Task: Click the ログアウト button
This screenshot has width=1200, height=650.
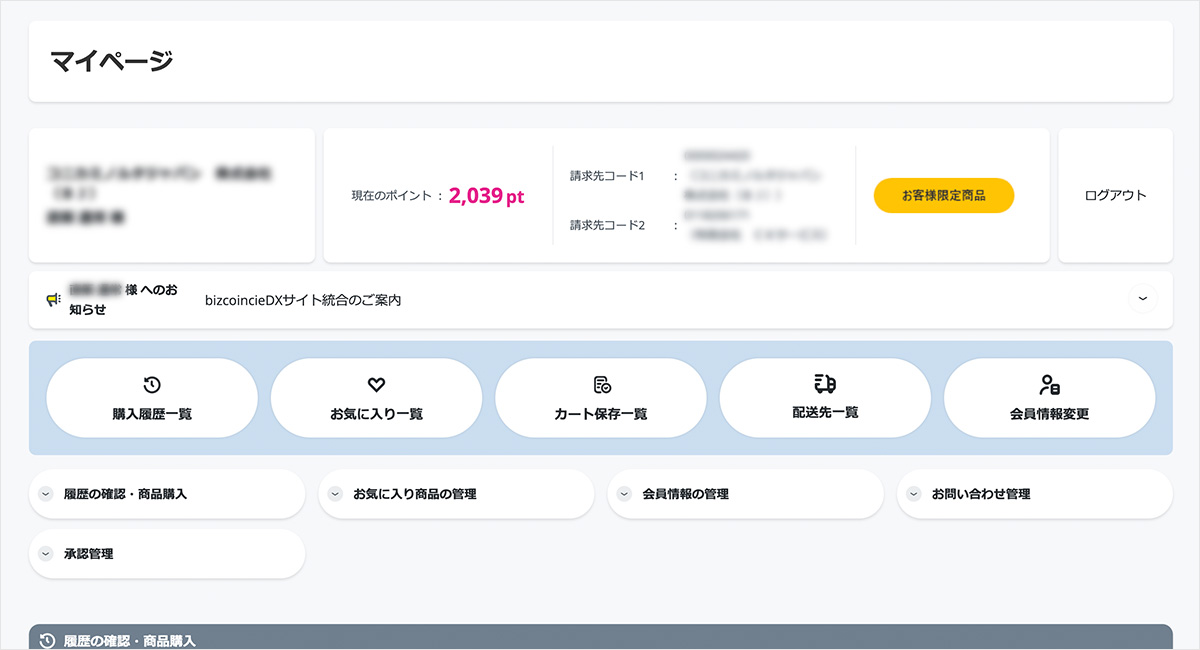Action: pyautogui.click(x=1115, y=196)
